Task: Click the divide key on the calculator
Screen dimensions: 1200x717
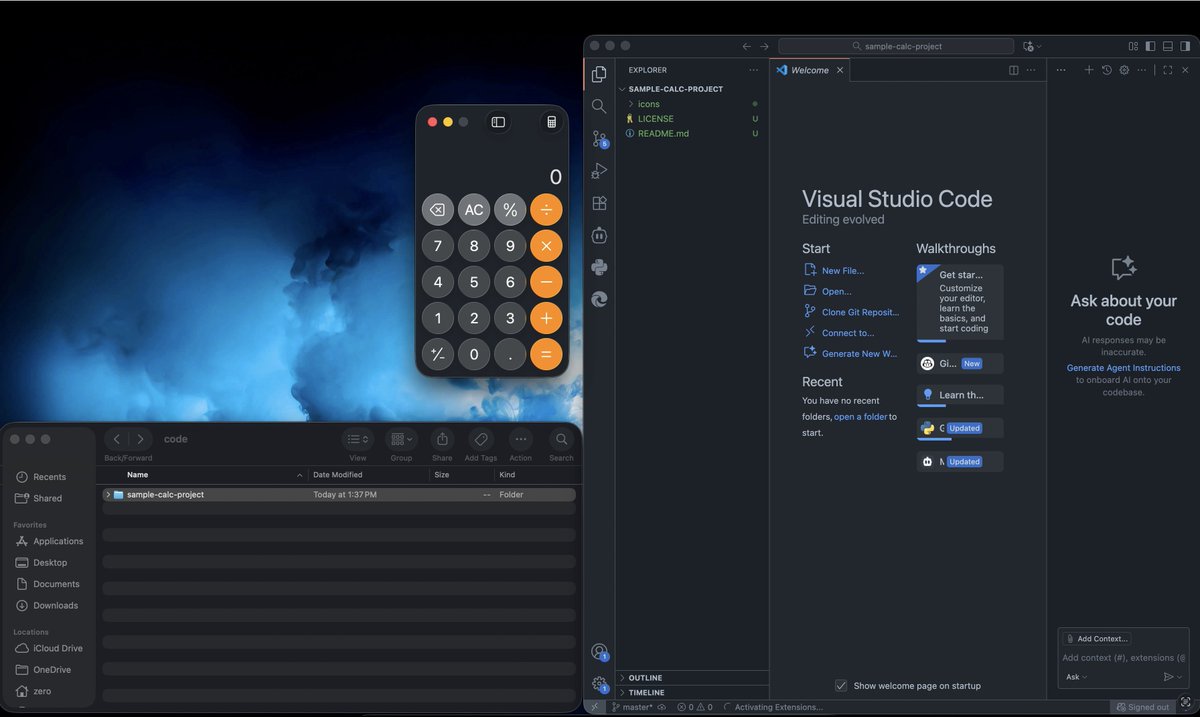Action: pyautogui.click(x=546, y=210)
